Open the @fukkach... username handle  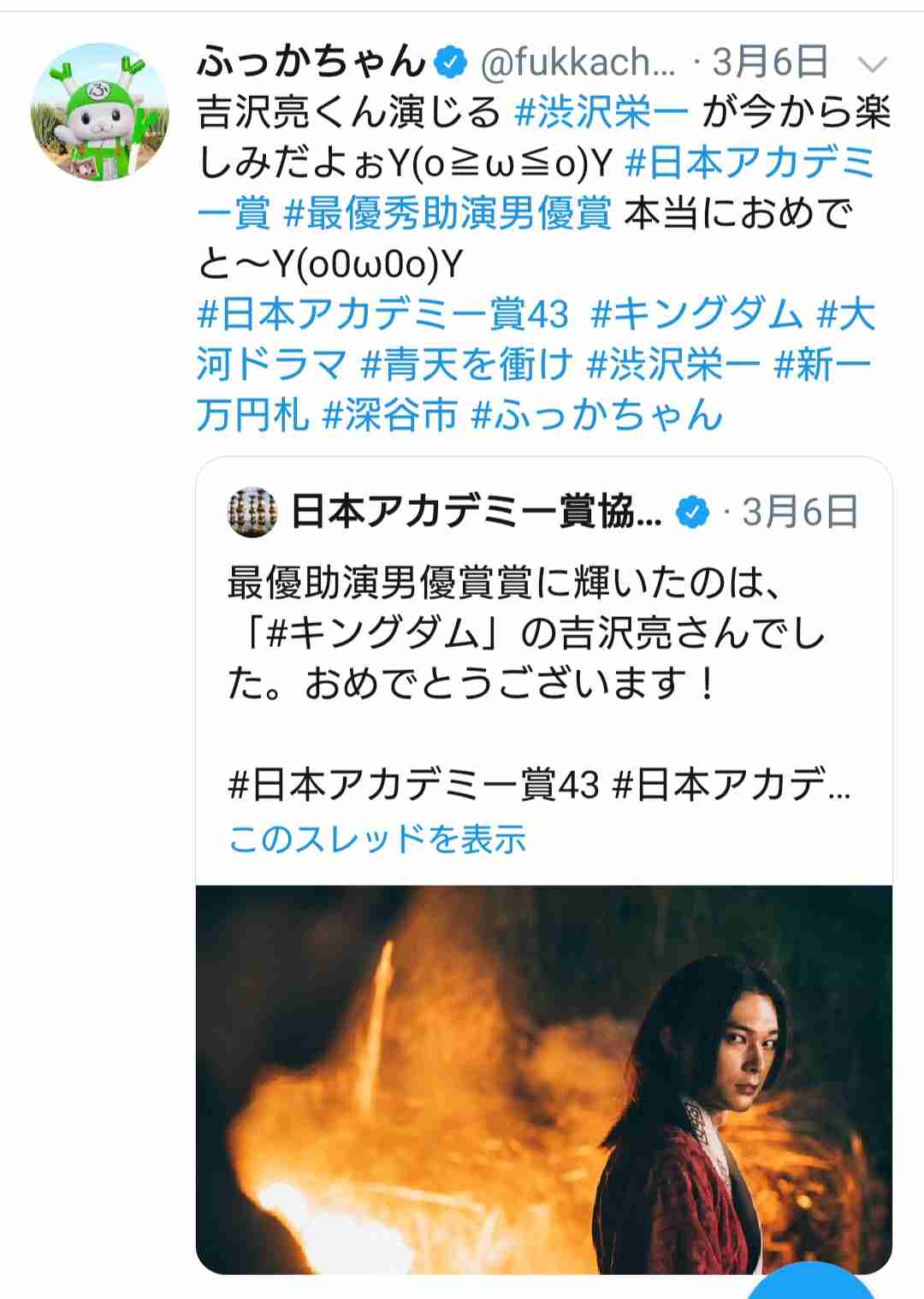pyautogui.click(x=577, y=62)
